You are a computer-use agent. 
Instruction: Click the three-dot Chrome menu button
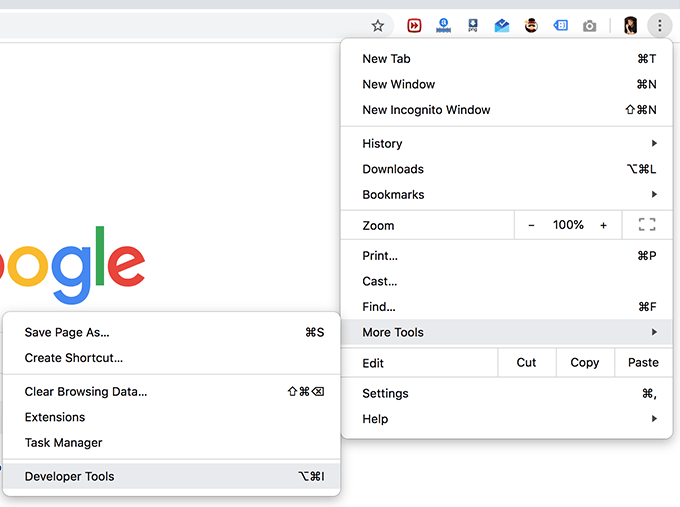click(660, 26)
